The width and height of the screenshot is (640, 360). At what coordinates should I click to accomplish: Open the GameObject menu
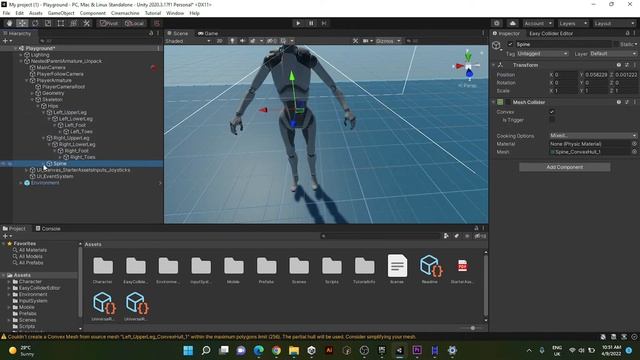tap(61, 13)
